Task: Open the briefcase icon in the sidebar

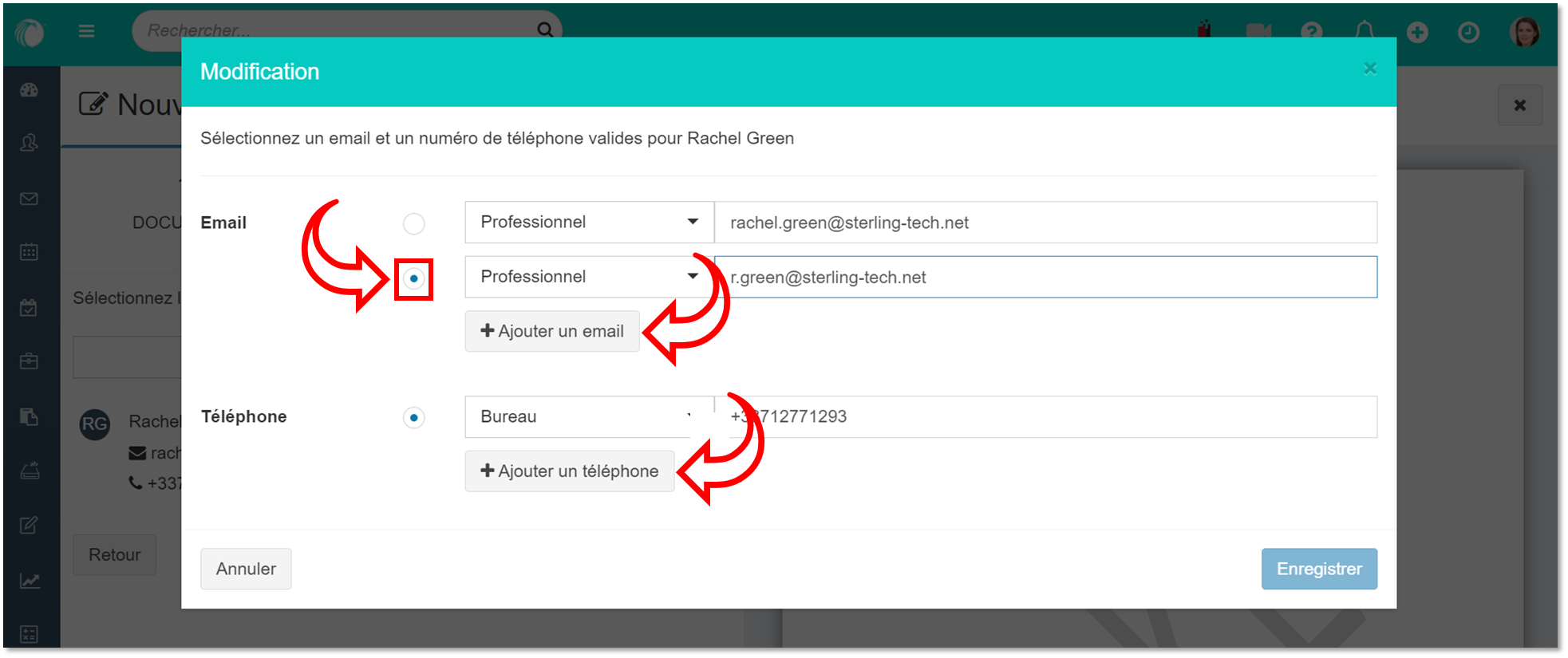Action: point(30,361)
